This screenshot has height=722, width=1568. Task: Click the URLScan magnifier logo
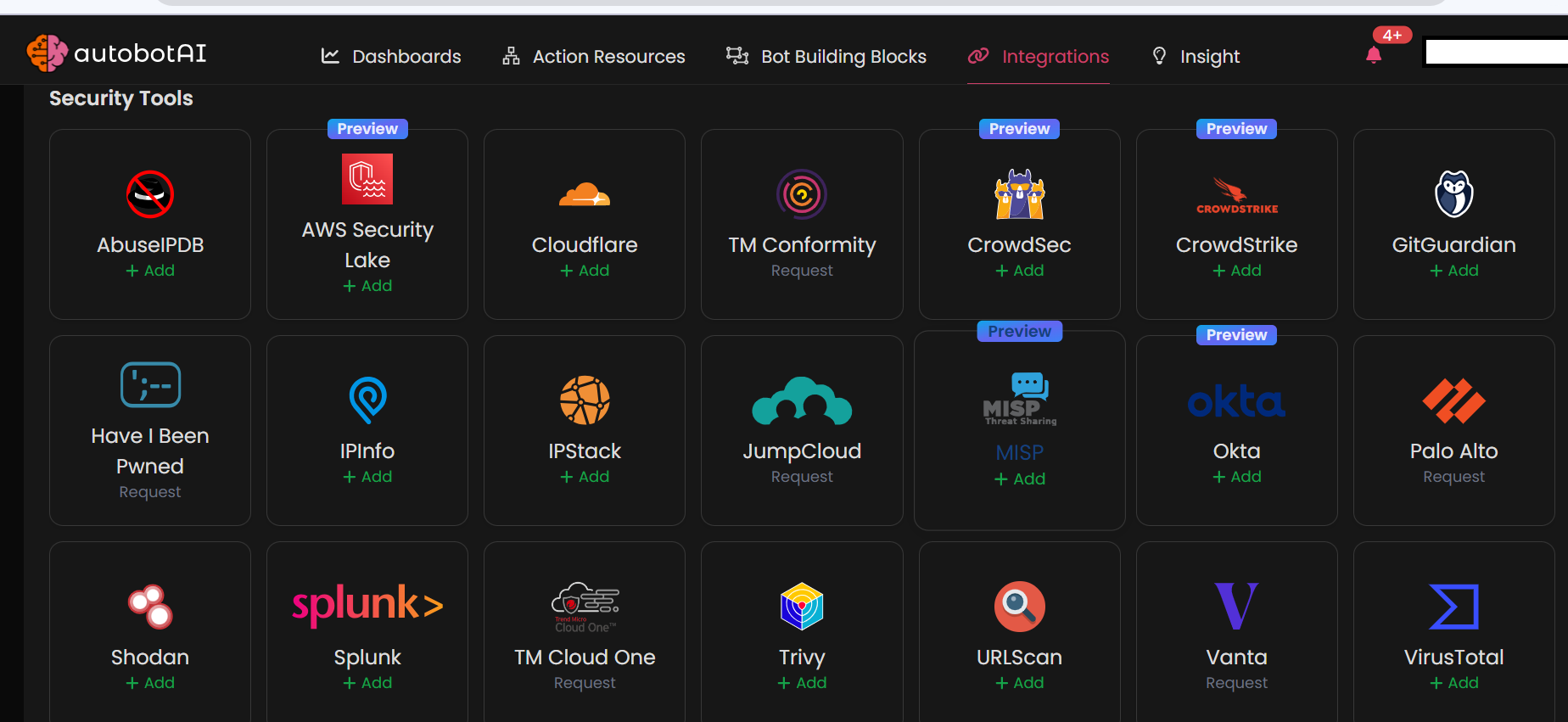click(x=1020, y=607)
